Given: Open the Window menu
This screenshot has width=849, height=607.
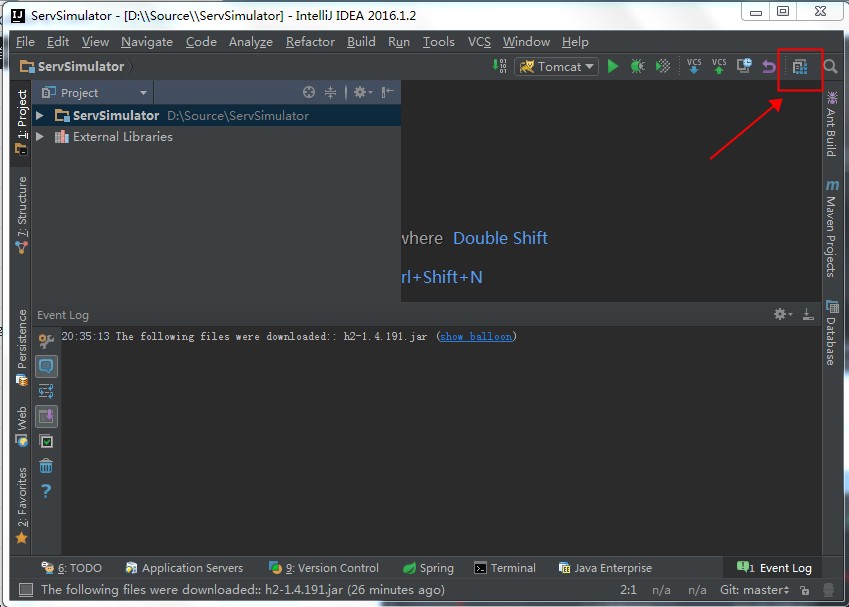Looking at the screenshot, I should pyautogui.click(x=526, y=42).
